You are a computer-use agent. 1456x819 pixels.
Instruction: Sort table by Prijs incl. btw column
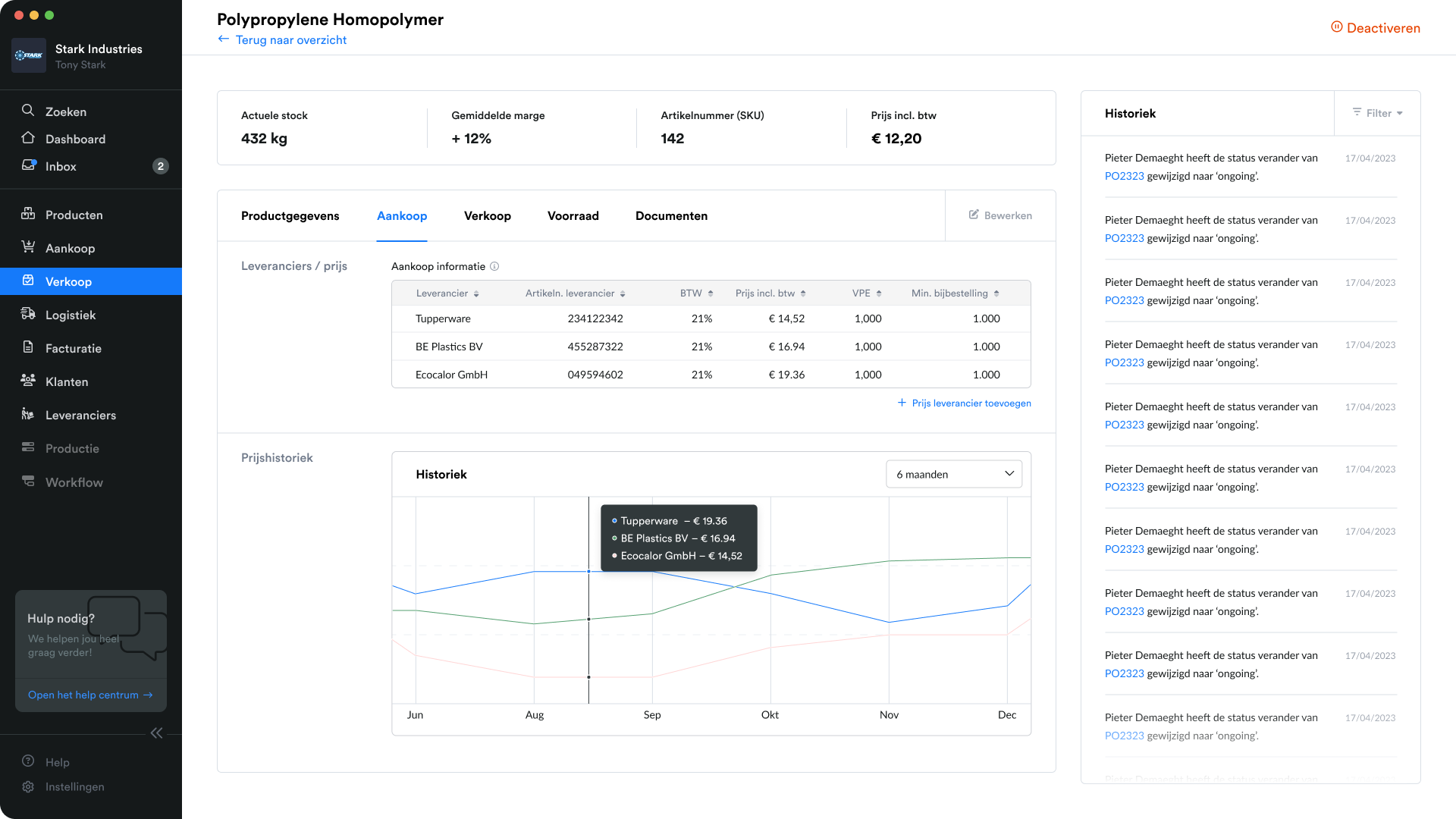803,293
